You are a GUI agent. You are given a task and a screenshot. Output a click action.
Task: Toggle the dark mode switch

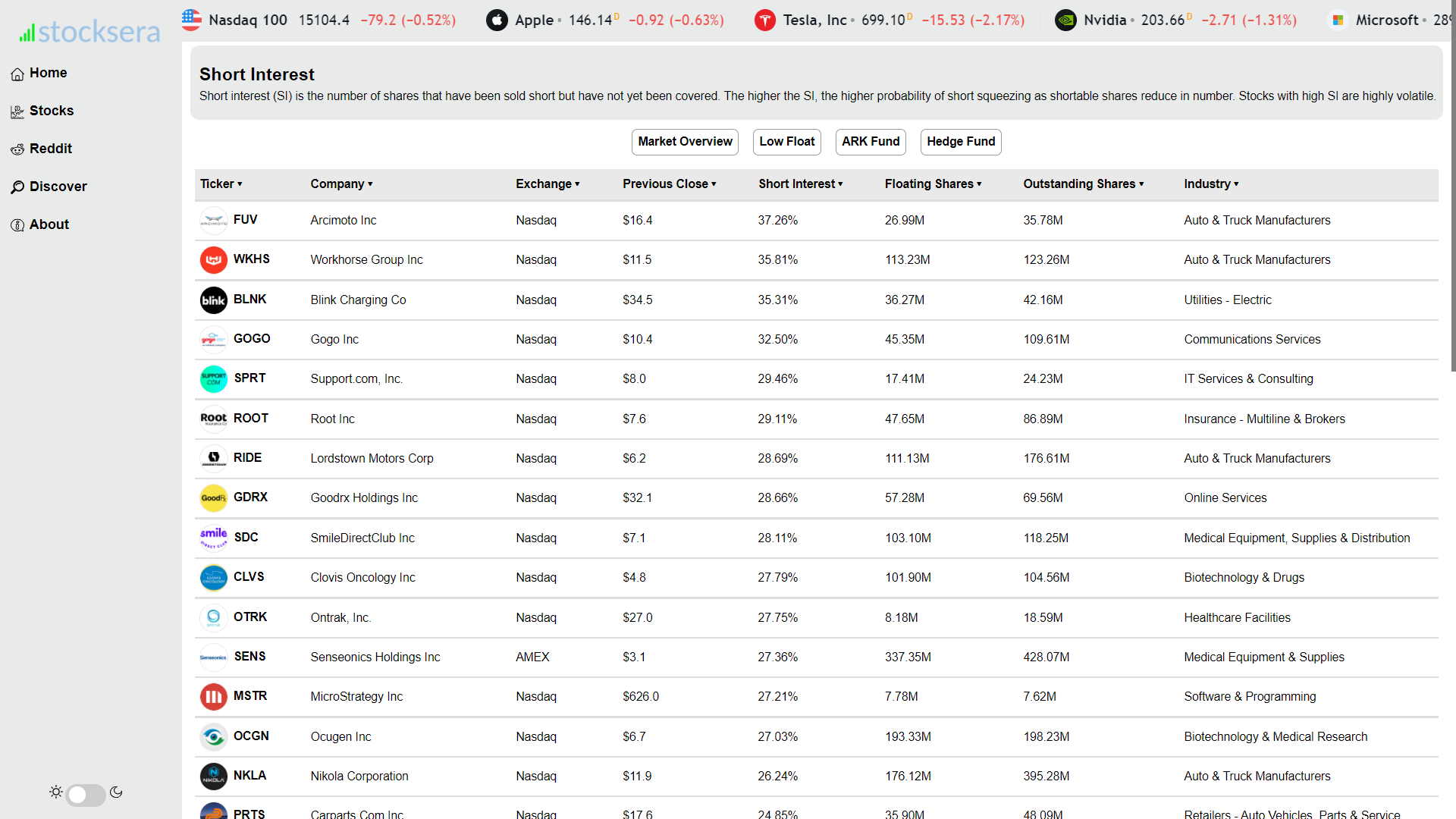86,794
